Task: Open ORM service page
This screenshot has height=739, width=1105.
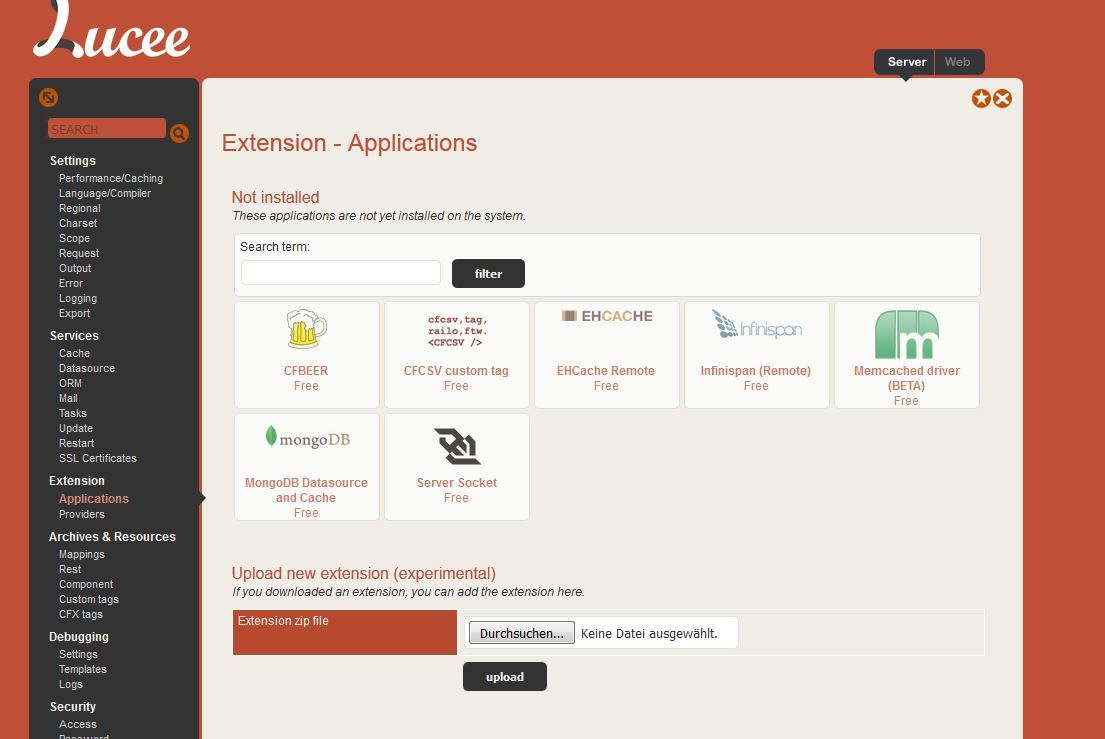Action: [70, 383]
